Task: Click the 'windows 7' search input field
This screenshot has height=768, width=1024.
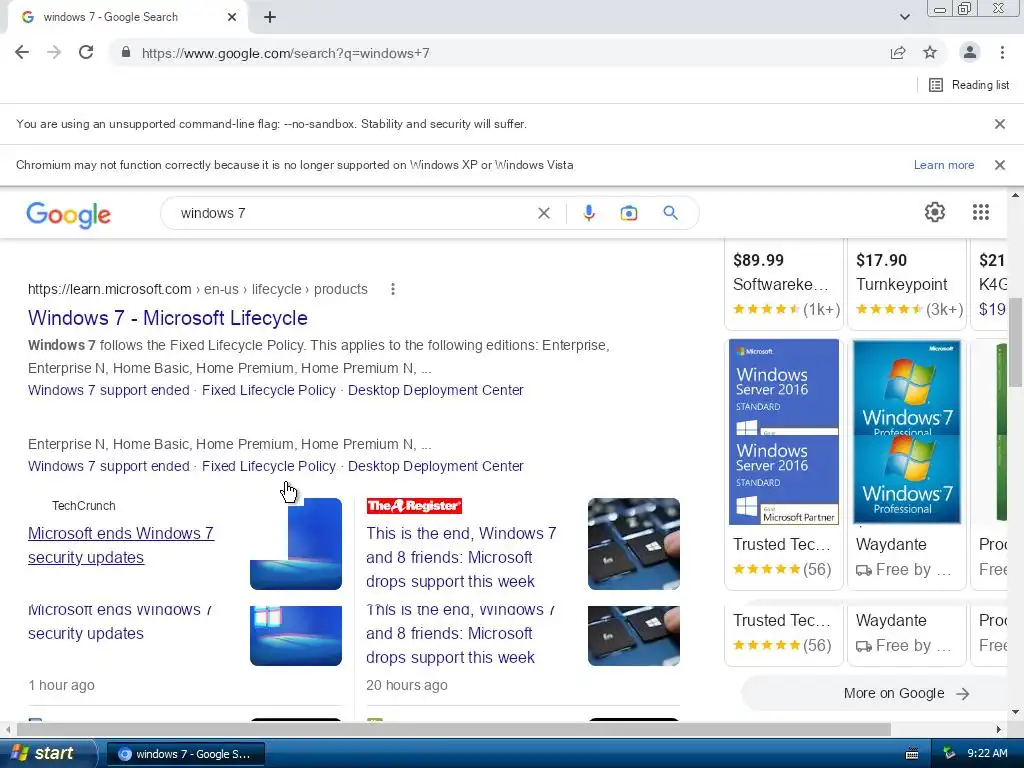Action: (353, 213)
